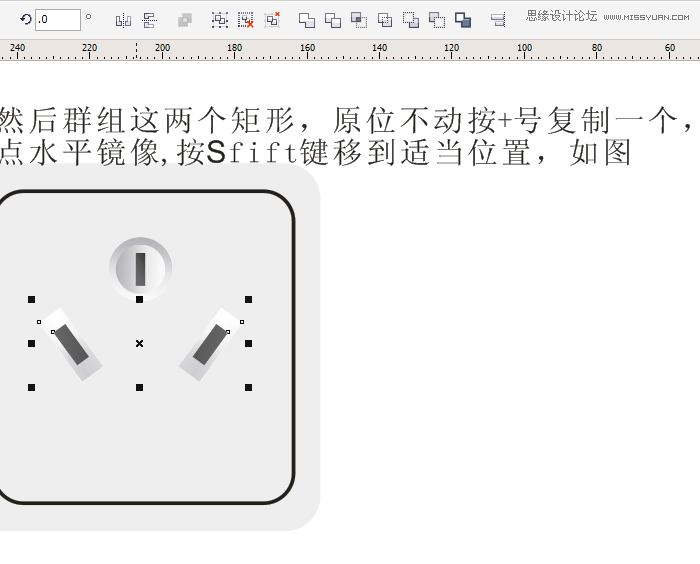The width and height of the screenshot is (700, 564).
Task: Click the text line starting 然后群组这两个矩形
Action: tap(346, 121)
